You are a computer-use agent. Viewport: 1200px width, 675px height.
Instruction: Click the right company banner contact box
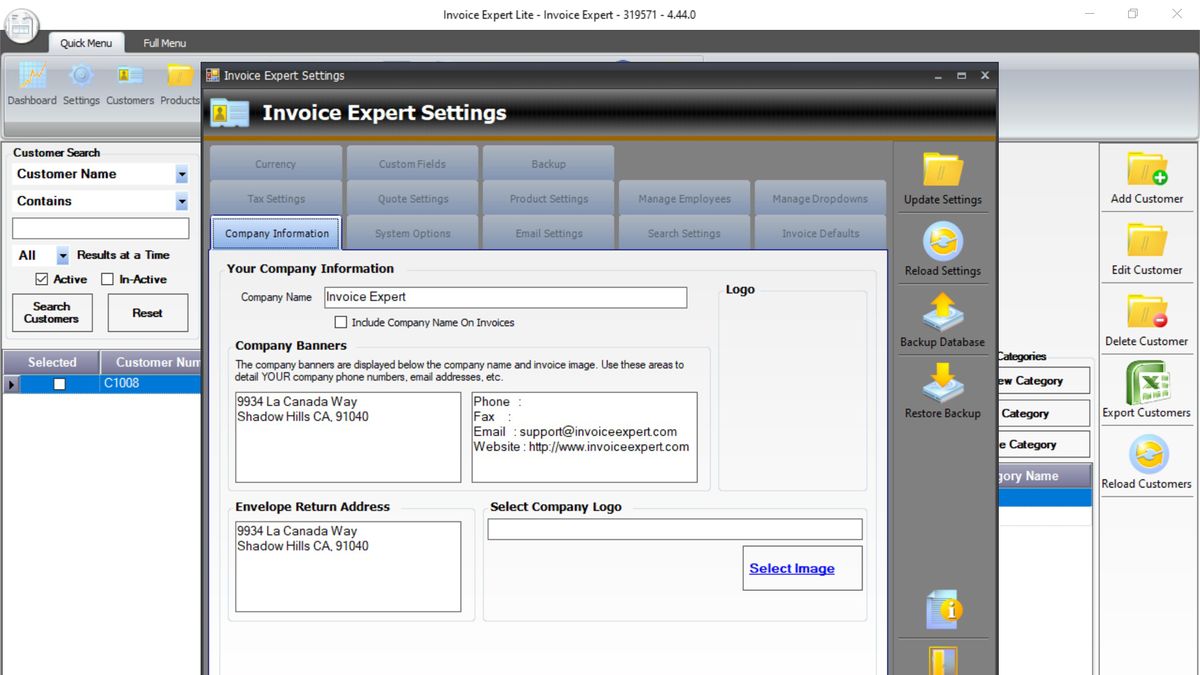tap(584, 437)
